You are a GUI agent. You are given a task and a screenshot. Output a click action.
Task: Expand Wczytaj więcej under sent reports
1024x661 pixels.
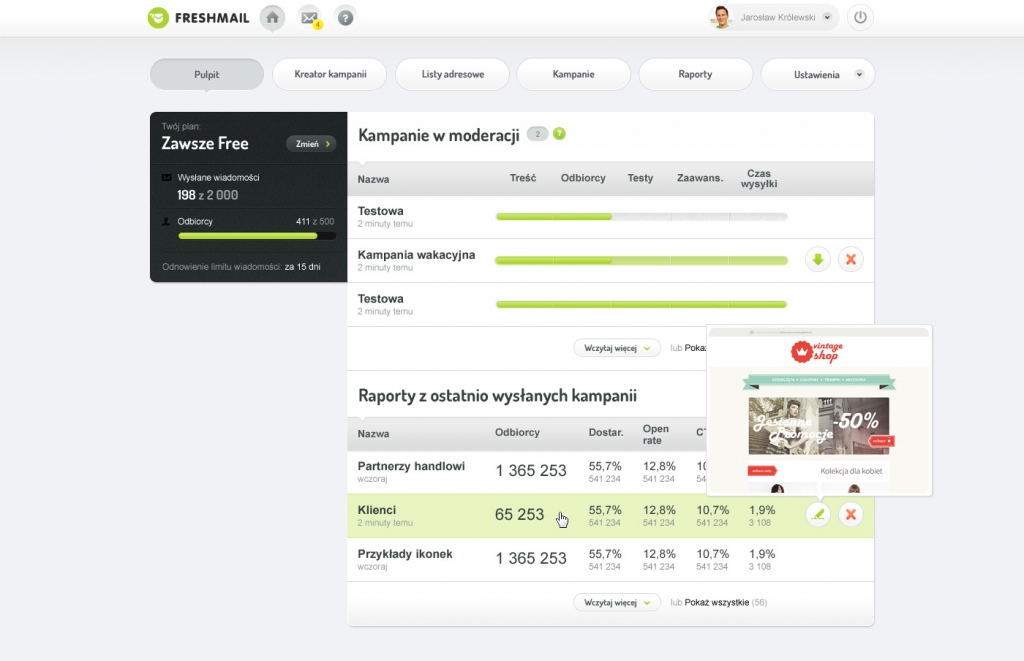(617, 602)
